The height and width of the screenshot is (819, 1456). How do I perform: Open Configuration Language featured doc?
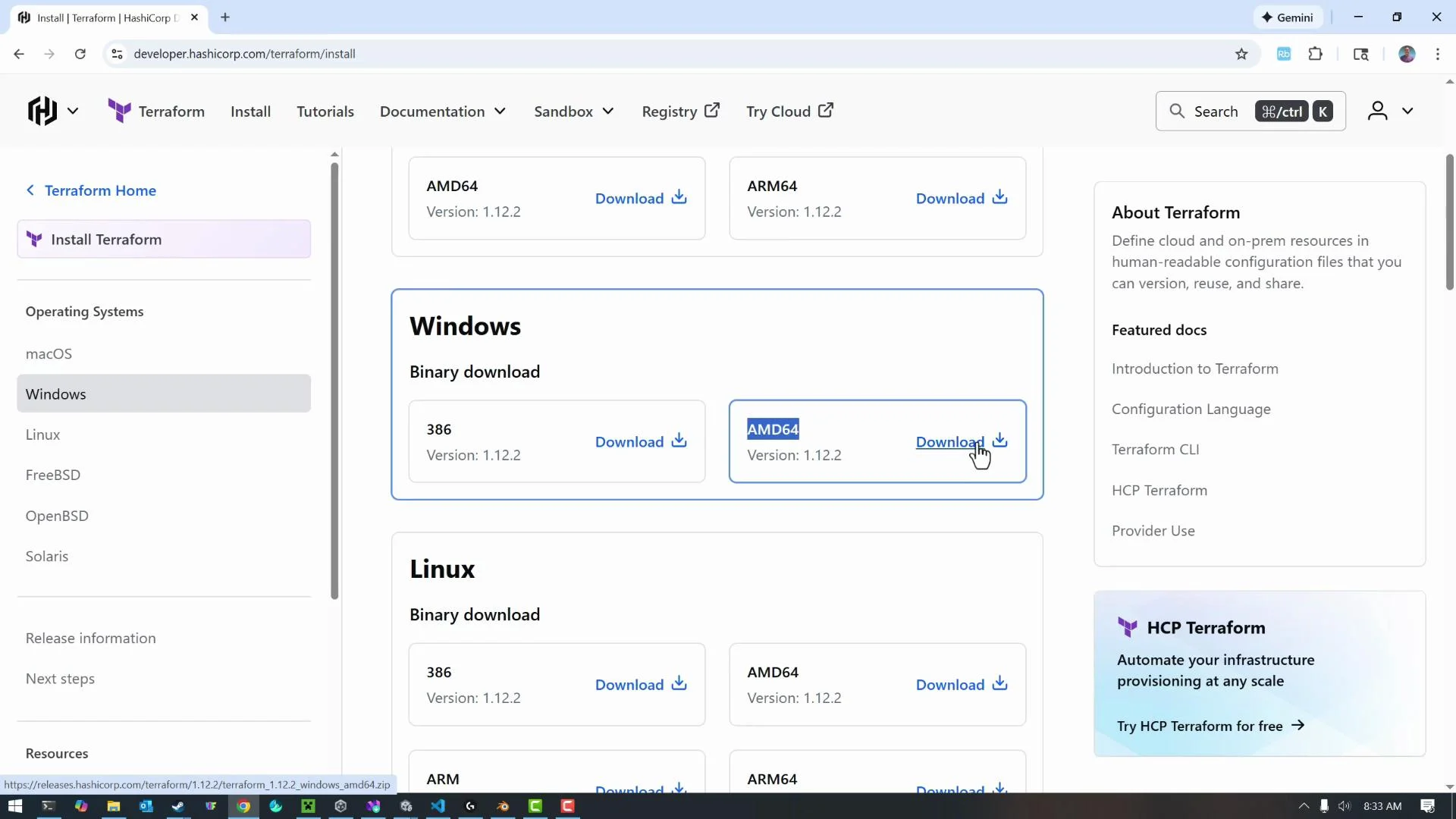coord(1191,409)
